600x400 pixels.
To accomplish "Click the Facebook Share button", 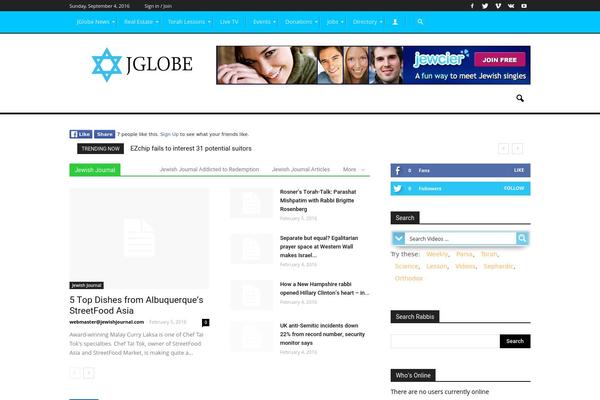I will point(104,134).
